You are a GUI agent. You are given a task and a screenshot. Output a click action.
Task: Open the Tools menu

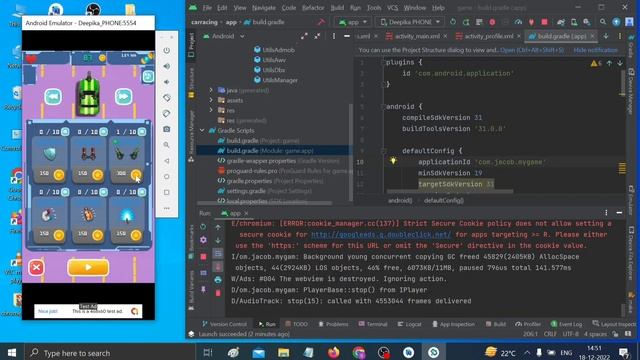(x=374, y=8)
